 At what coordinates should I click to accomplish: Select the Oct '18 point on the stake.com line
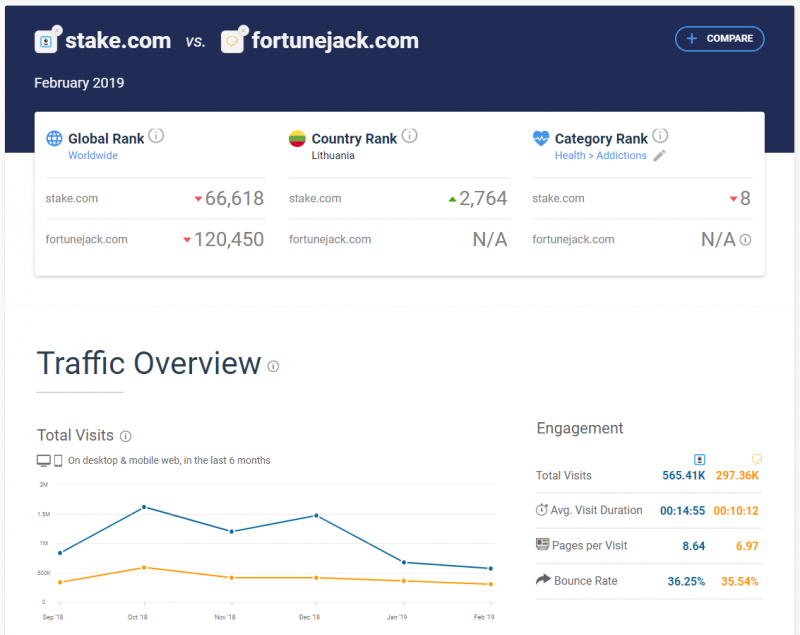click(x=144, y=507)
